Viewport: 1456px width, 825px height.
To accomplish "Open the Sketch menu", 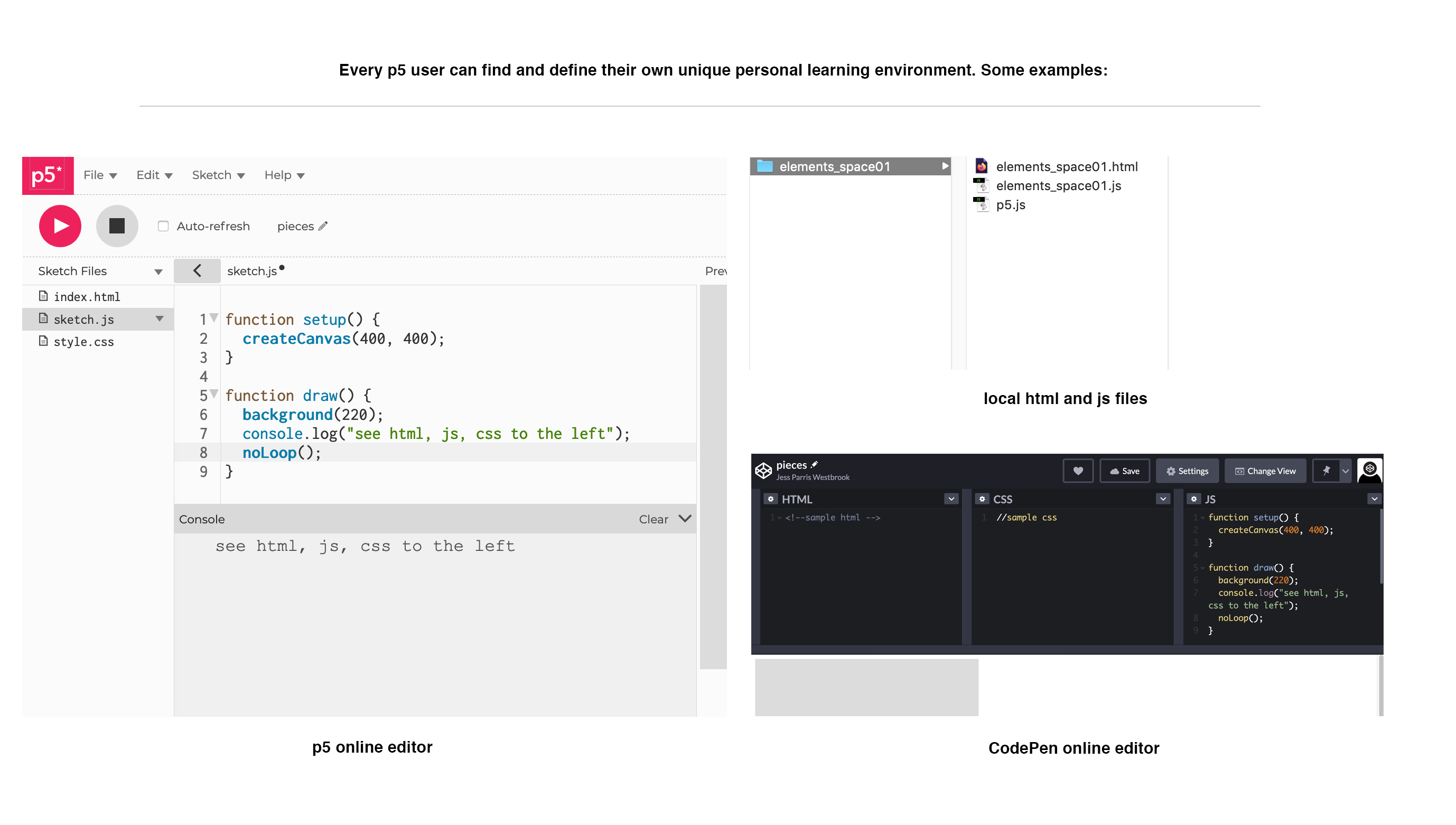I will pos(218,175).
